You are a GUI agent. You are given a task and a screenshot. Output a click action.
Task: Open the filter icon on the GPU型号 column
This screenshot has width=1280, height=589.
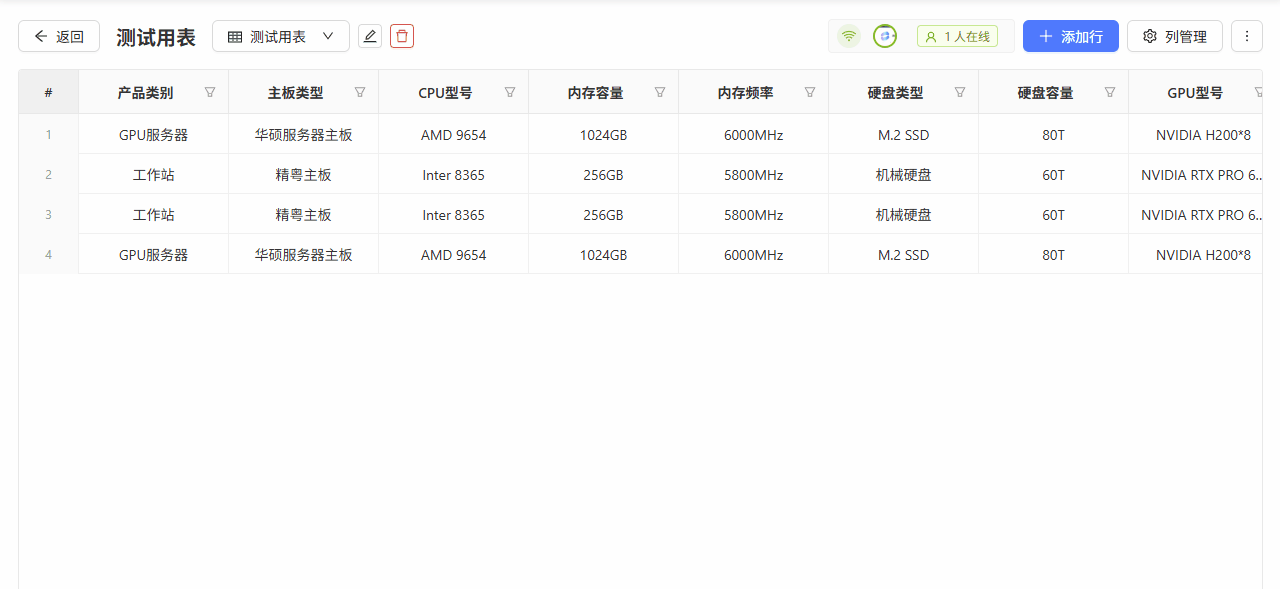click(x=1258, y=91)
